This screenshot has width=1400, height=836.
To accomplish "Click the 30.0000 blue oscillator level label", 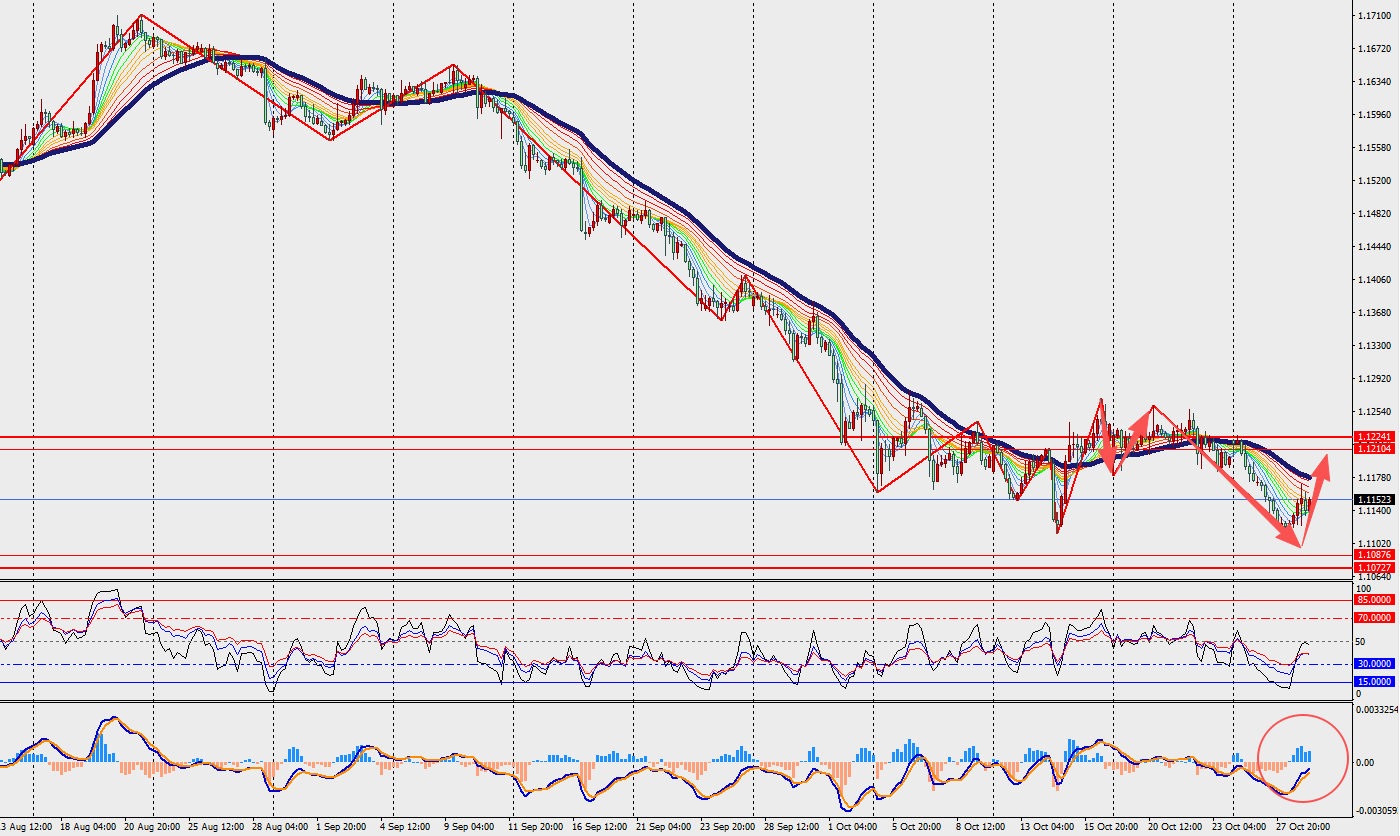I will tap(1374, 663).
